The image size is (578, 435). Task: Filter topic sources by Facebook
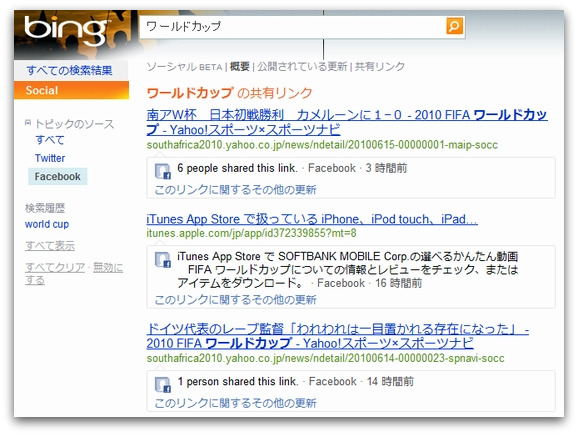[x=58, y=177]
